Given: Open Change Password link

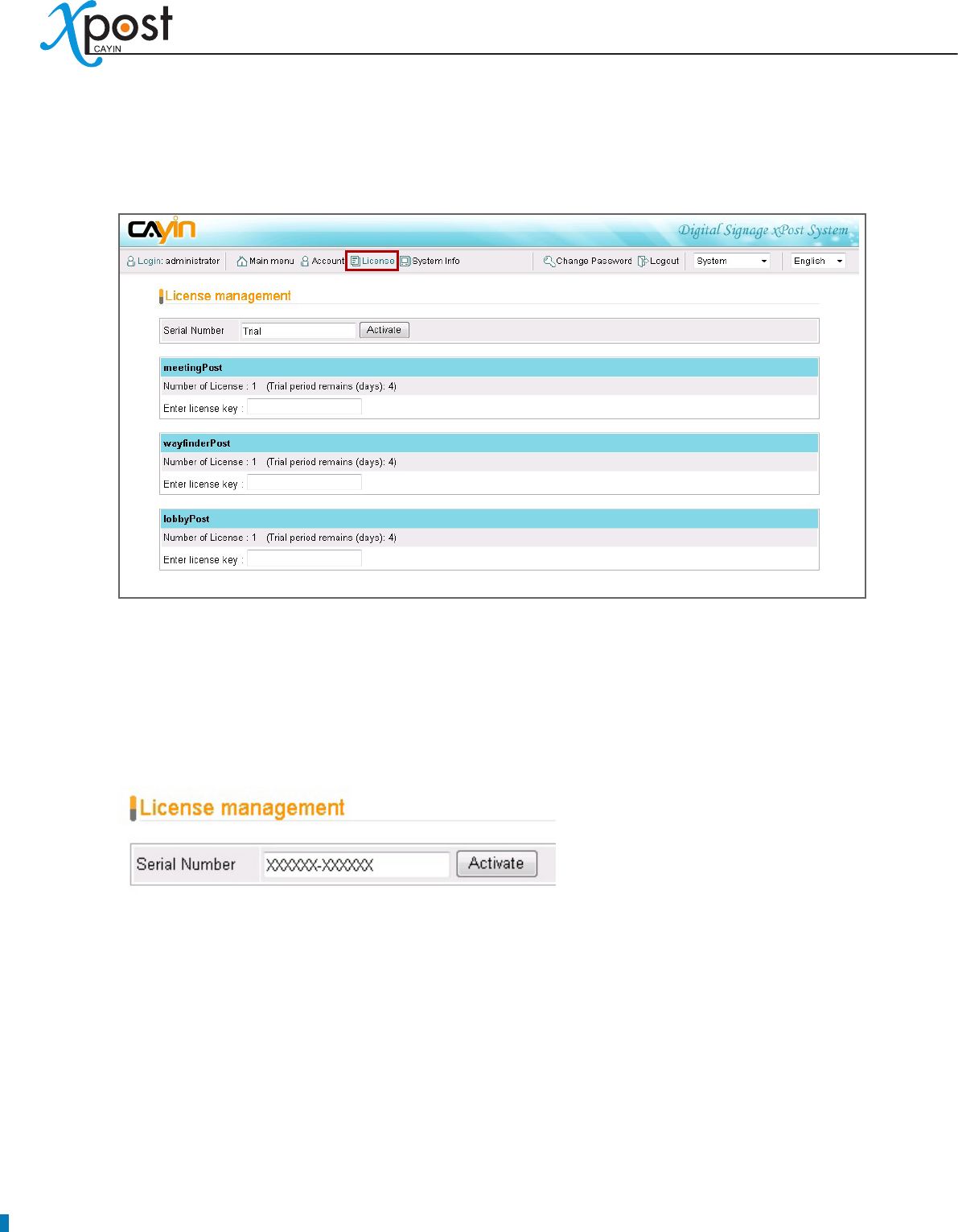Looking at the screenshot, I should [x=594, y=261].
